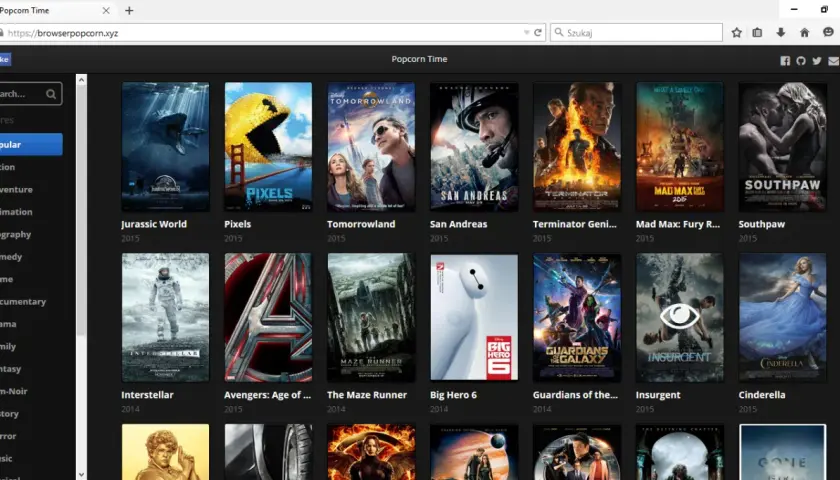Open the Terminator Genisys poster

tap(577, 147)
